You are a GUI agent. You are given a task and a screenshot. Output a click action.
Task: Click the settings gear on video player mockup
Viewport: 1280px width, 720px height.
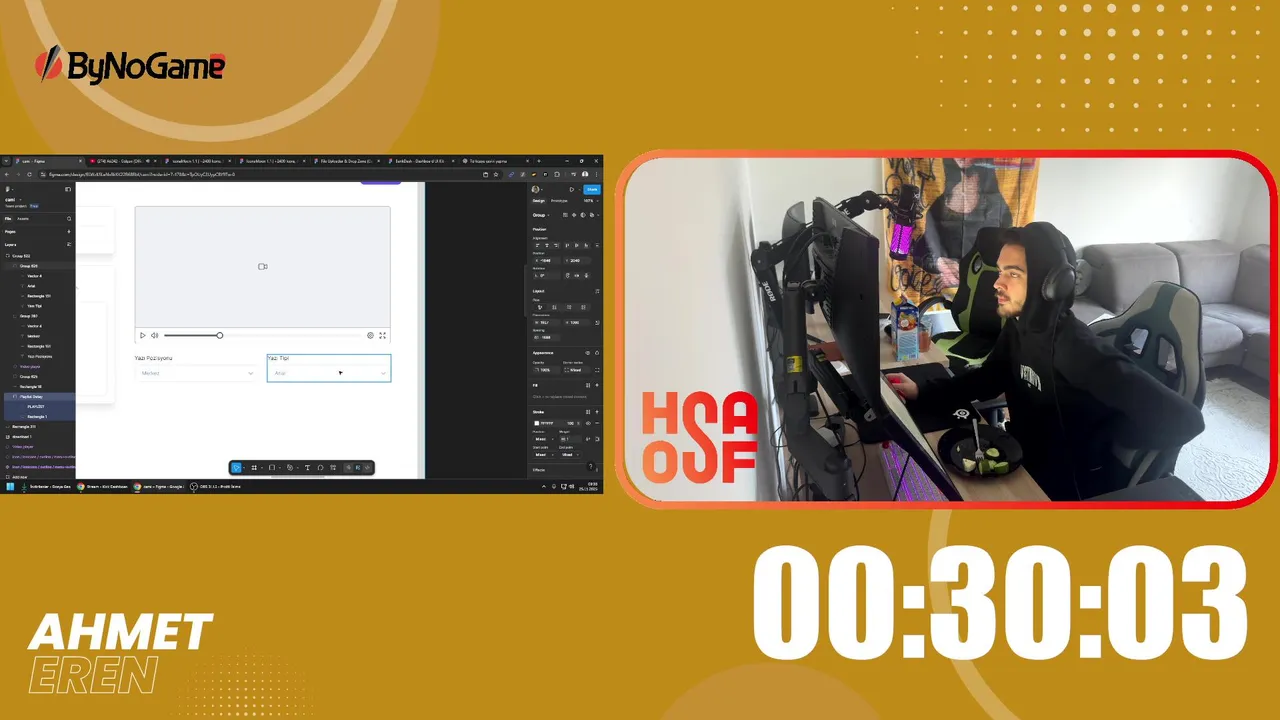coord(370,335)
